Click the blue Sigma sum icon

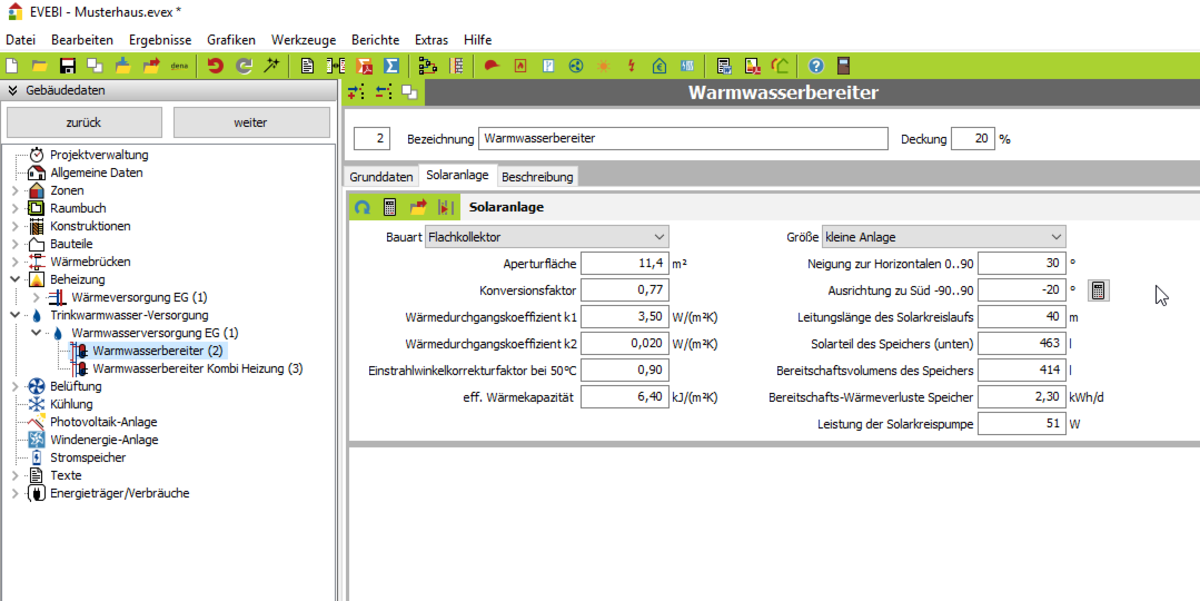(x=392, y=66)
